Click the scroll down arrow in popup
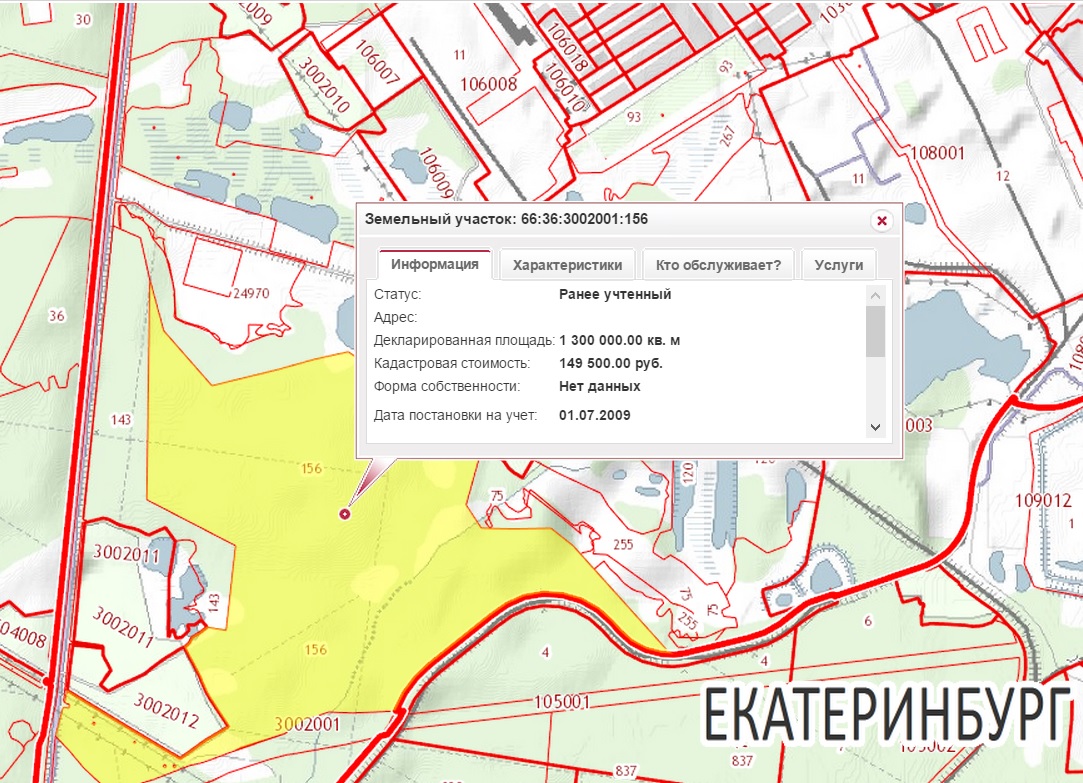 pyautogui.click(x=875, y=427)
